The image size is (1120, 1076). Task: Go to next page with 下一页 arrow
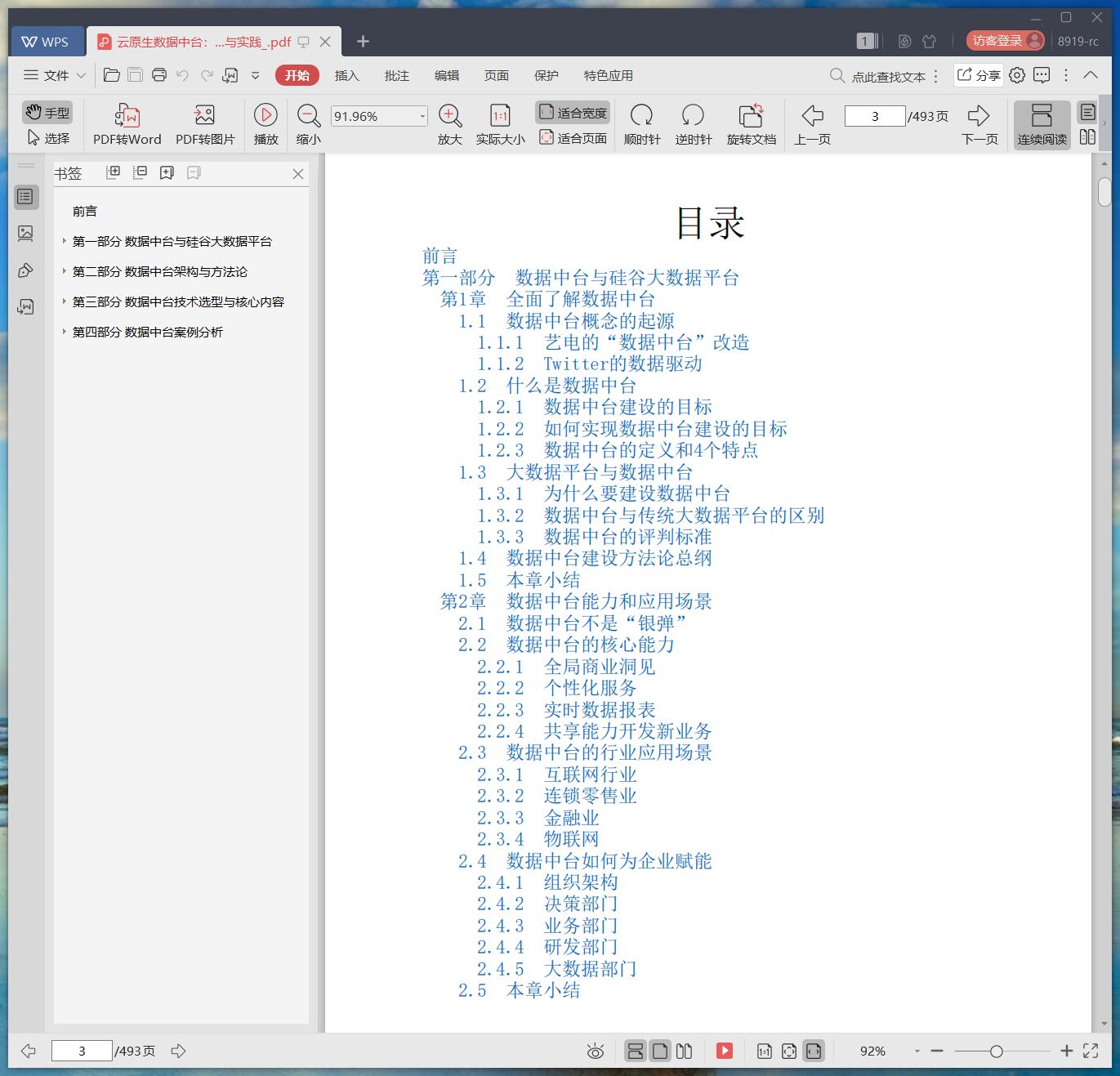979,115
